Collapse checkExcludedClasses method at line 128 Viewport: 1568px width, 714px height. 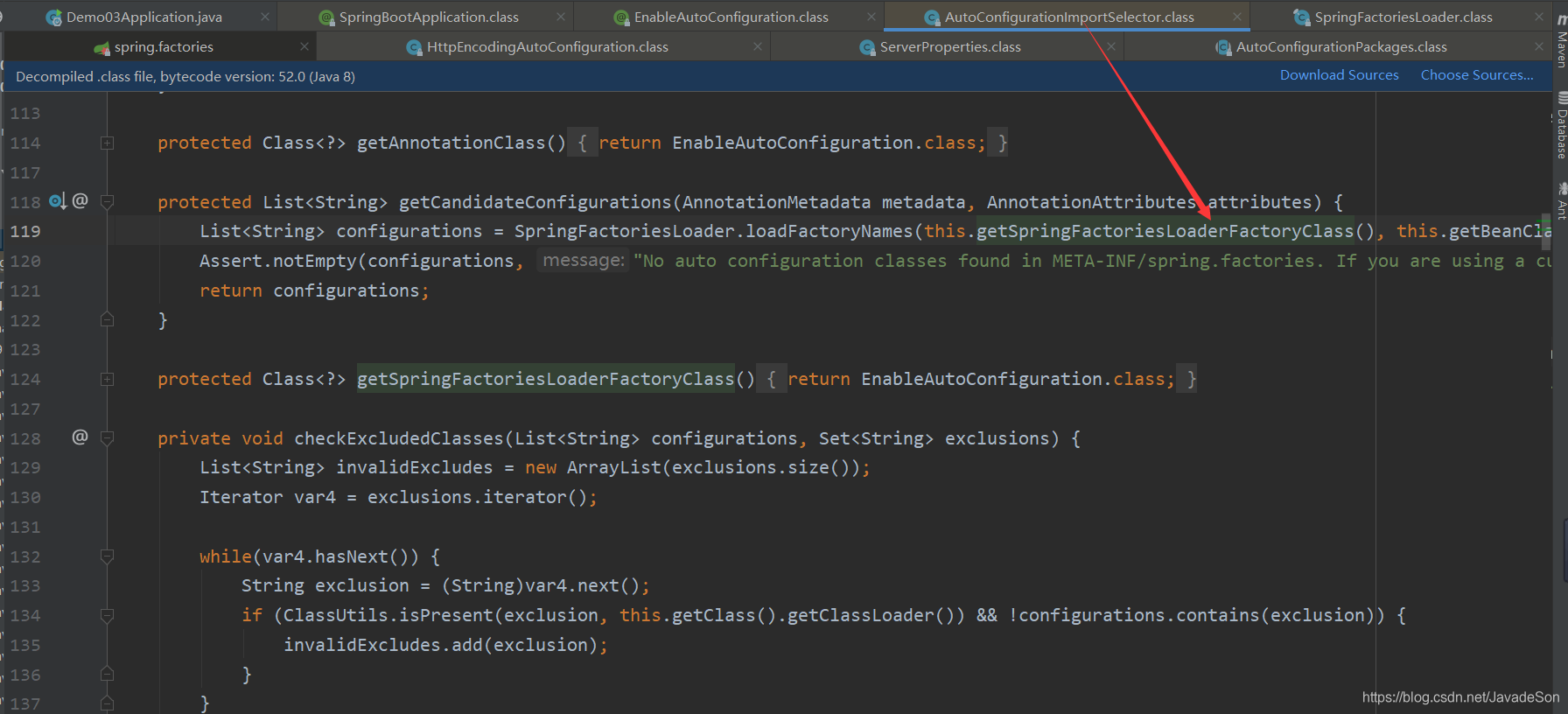107,438
